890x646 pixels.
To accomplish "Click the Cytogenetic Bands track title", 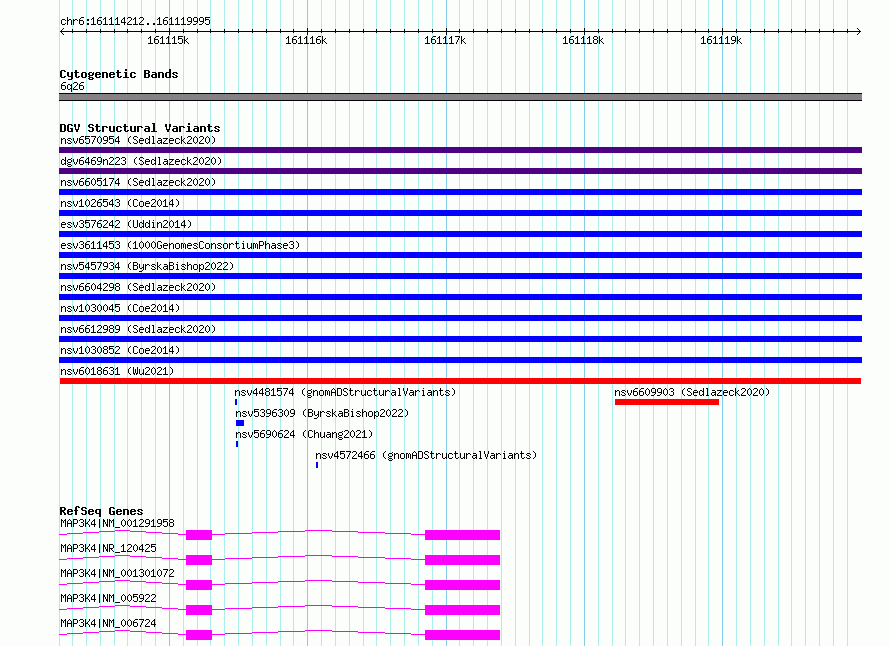I will (x=119, y=74).
